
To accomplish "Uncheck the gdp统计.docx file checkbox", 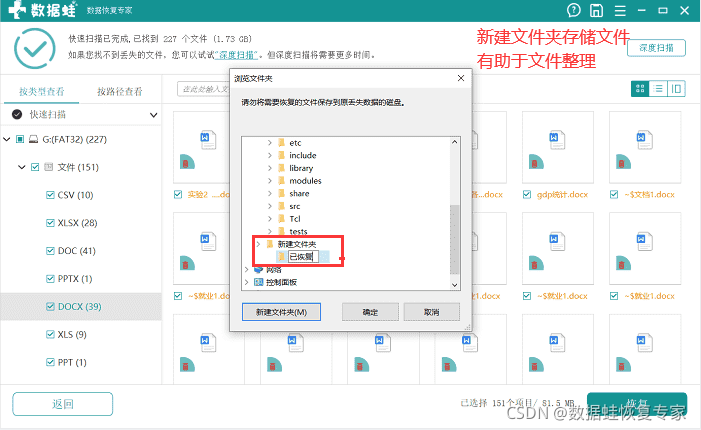I will tap(527, 194).
